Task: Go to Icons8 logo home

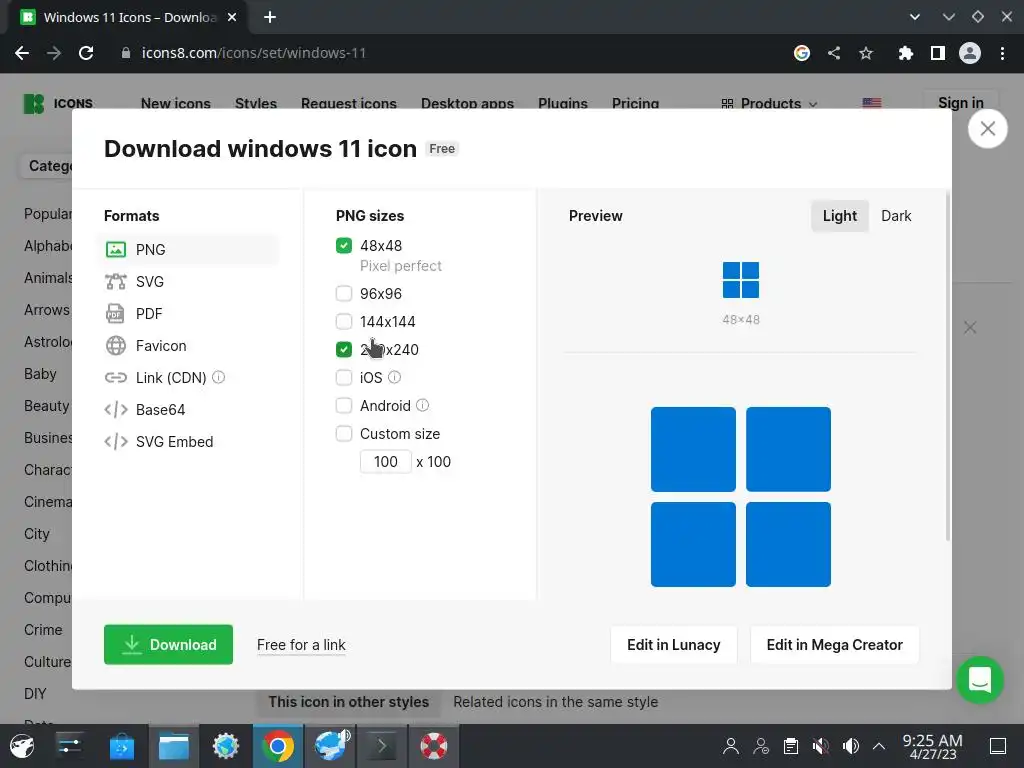Action: tap(58, 103)
